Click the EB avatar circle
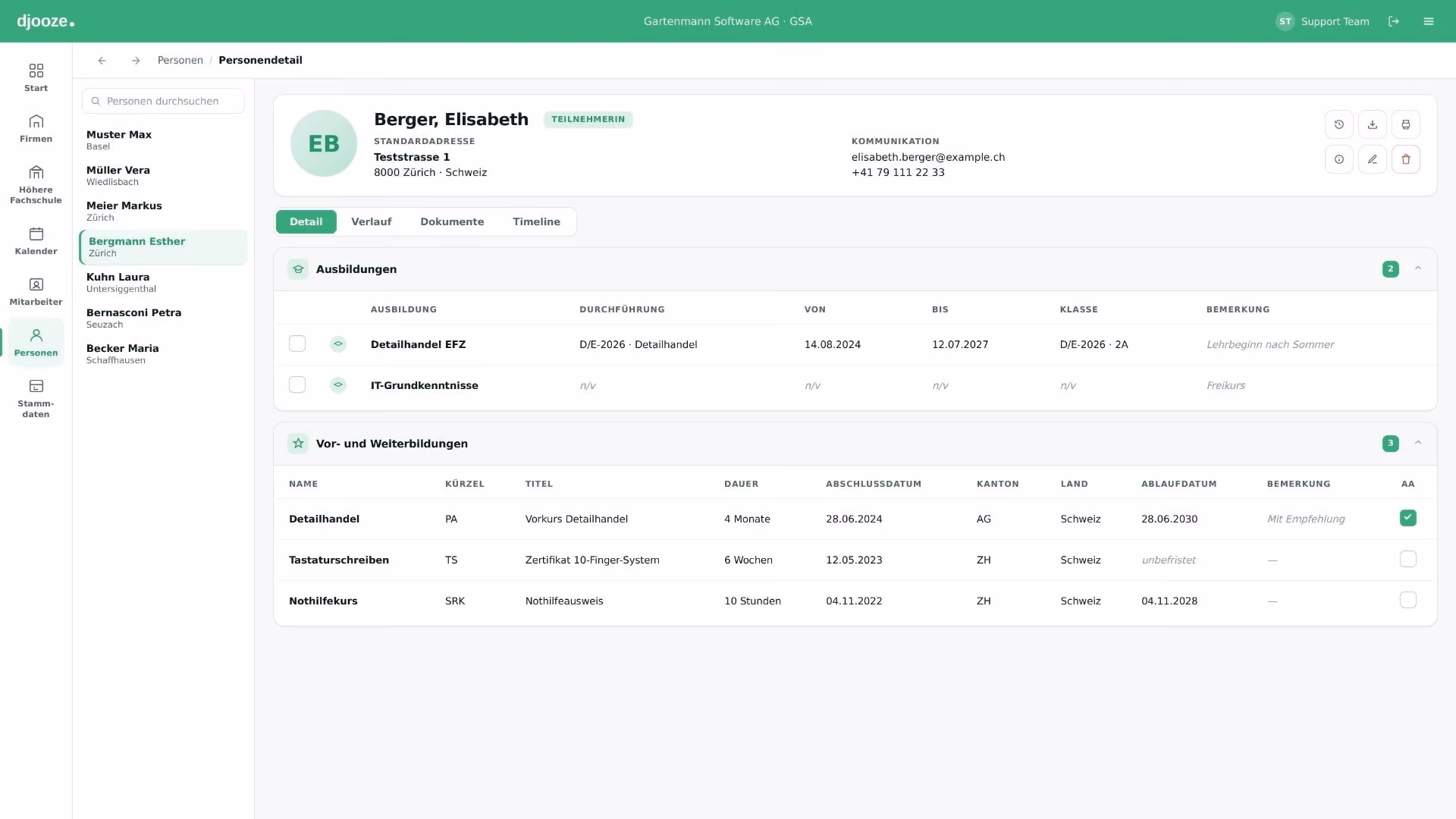The image size is (1456, 819). pyautogui.click(x=324, y=143)
